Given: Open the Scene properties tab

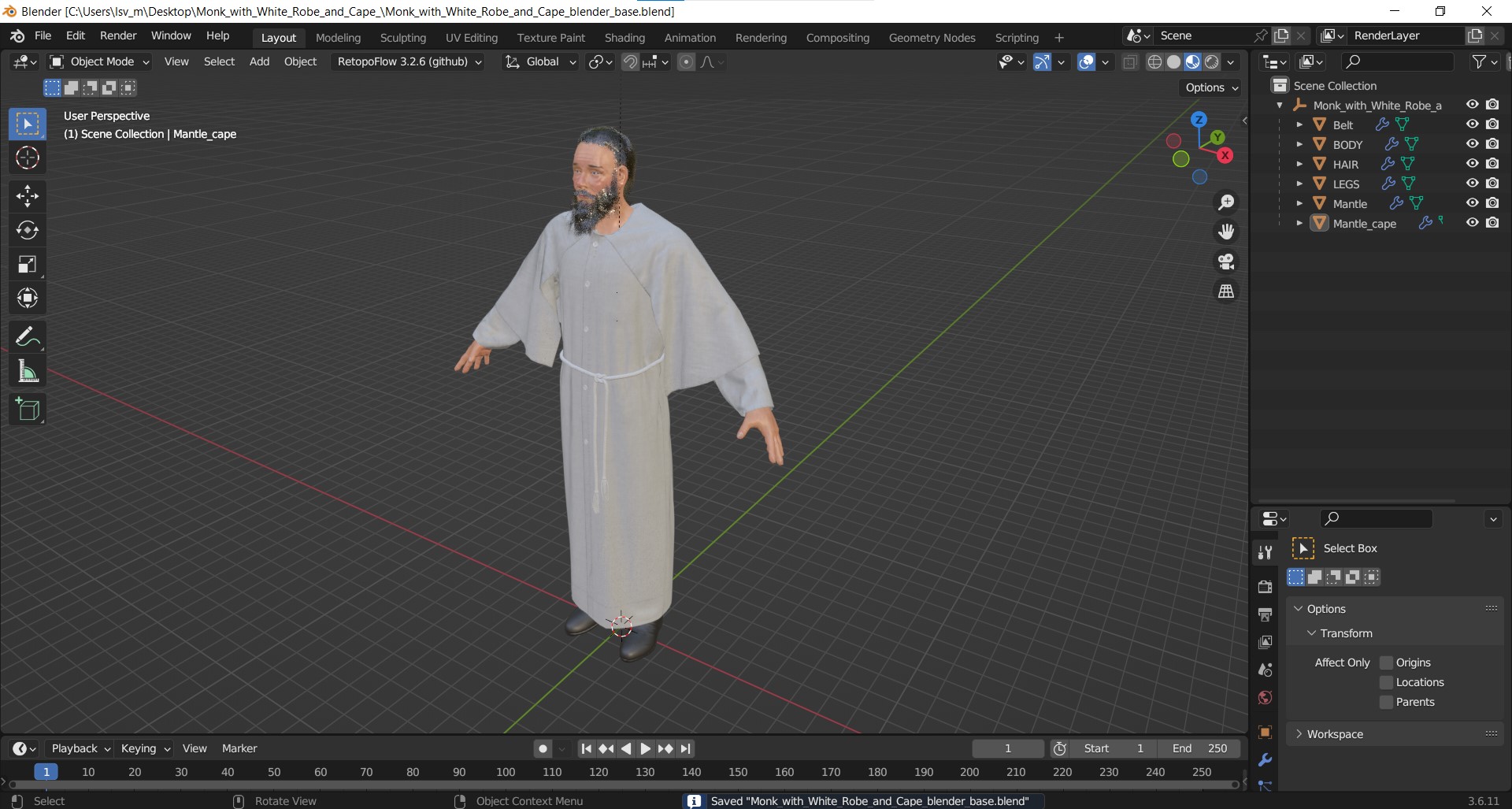Looking at the screenshot, I should click(x=1266, y=670).
